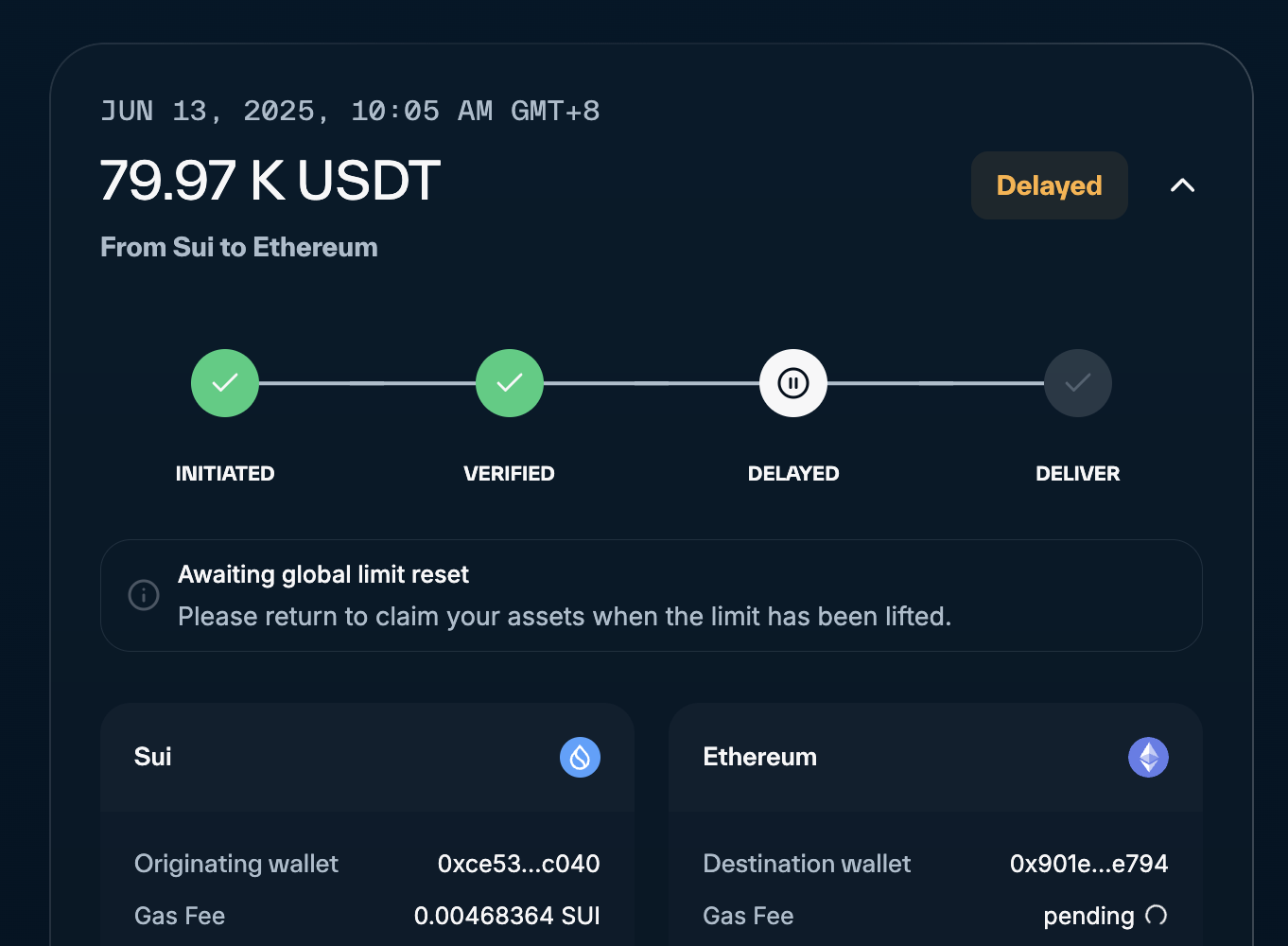Click the Initiated green checkmark step
Viewport: 1288px width, 946px height.
[x=225, y=383]
